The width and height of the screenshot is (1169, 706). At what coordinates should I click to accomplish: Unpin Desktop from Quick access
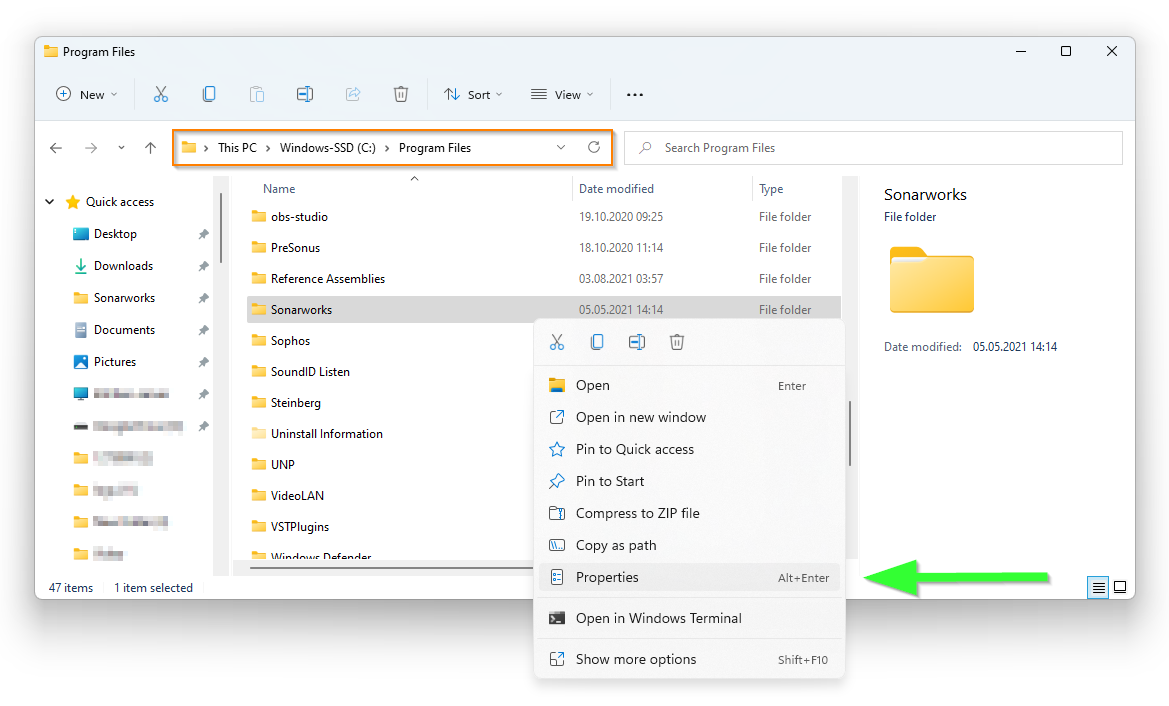point(204,234)
